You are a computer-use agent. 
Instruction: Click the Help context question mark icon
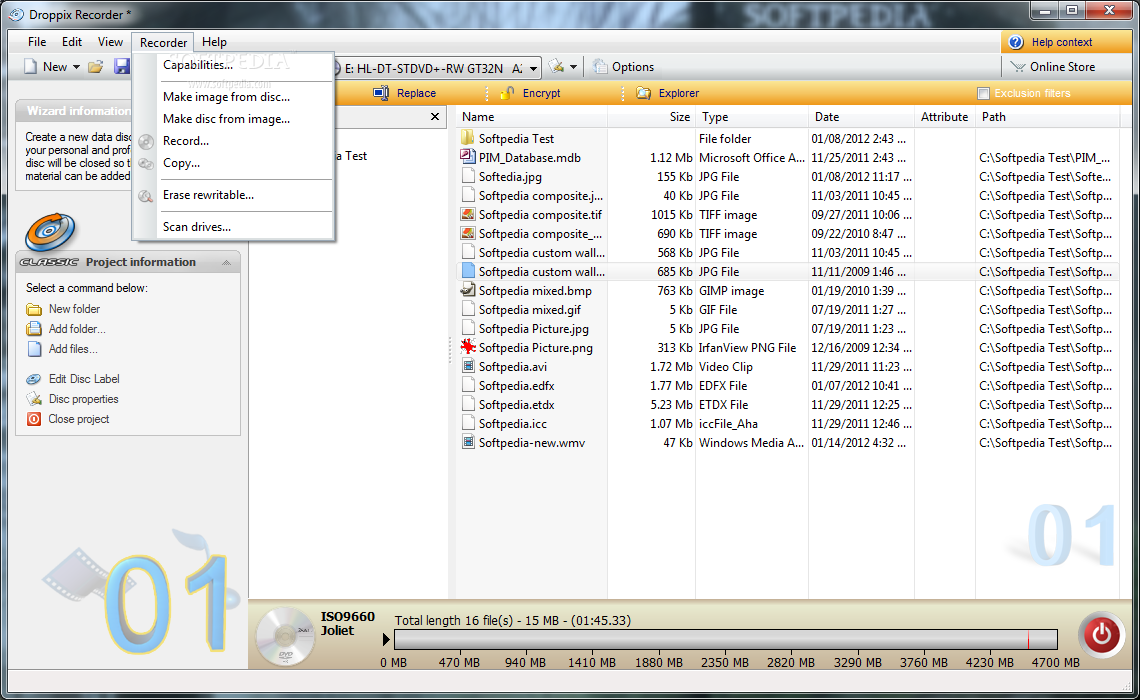click(1016, 42)
